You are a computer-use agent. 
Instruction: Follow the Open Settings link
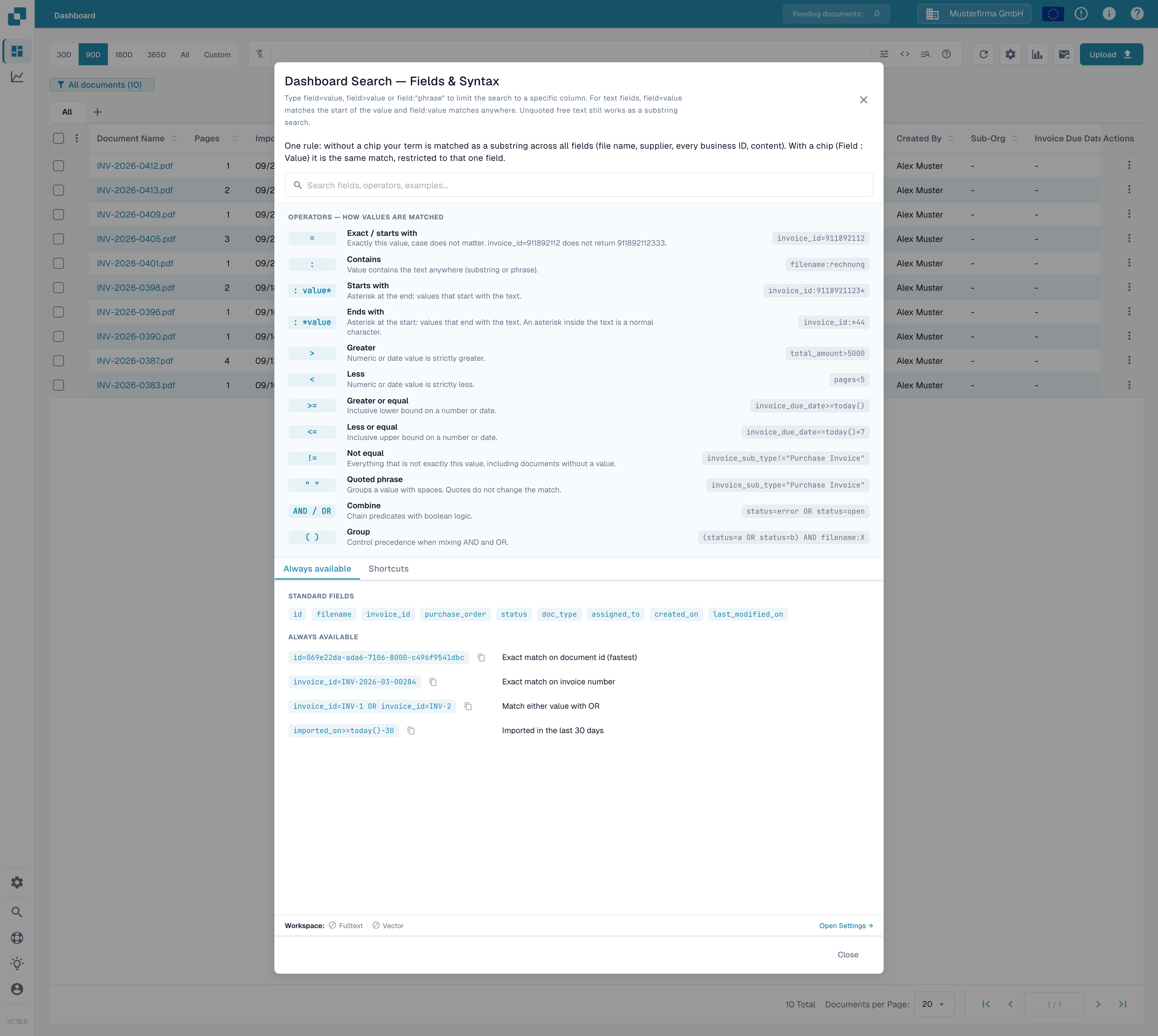coord(846,926)
